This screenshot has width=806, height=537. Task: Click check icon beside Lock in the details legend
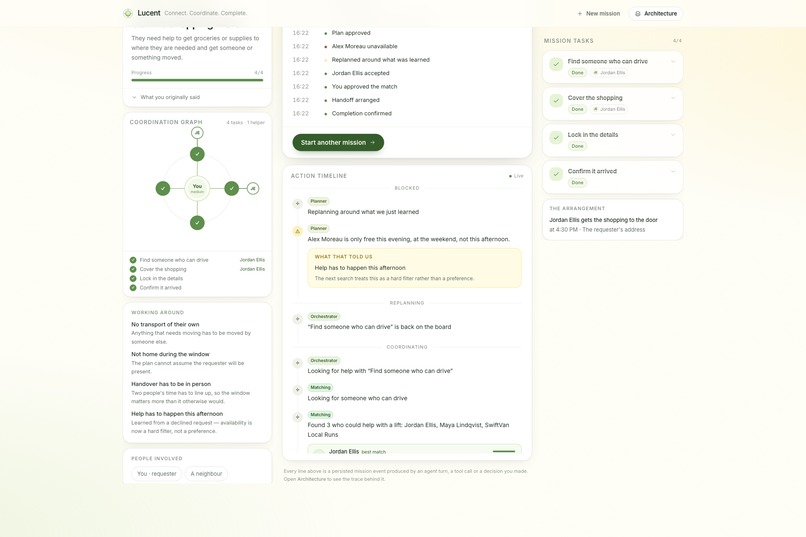(133, 279)
